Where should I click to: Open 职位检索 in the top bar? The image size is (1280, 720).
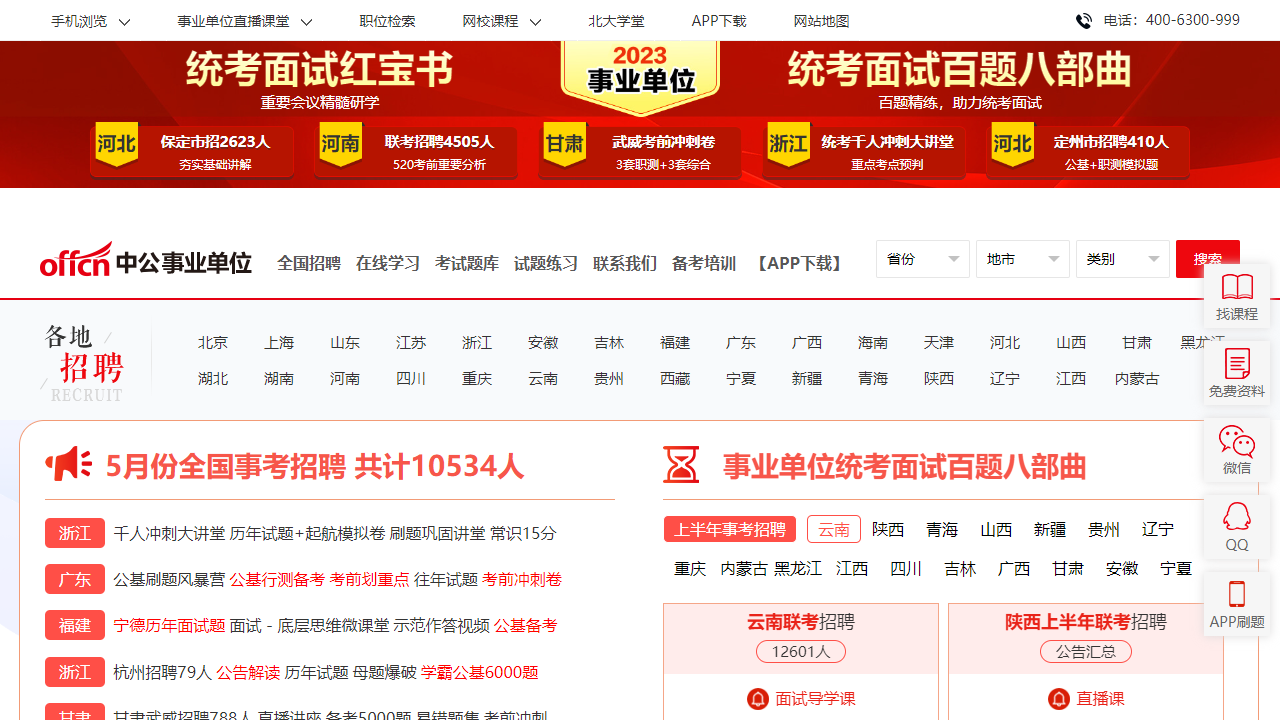click(387, 21)
